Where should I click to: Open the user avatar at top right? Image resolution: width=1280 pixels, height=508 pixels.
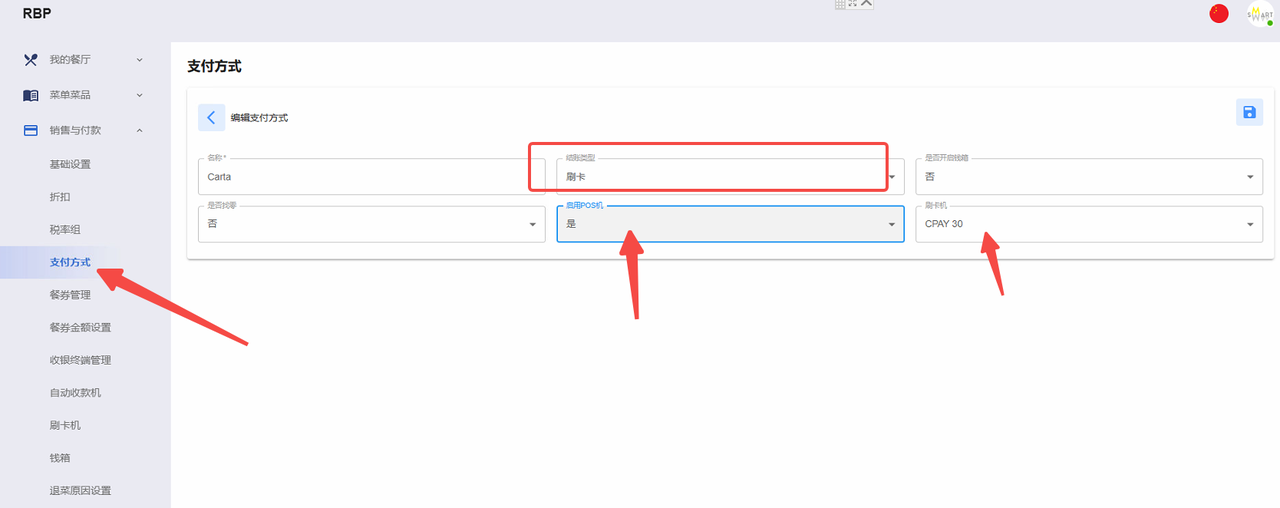pos(1259,13)
